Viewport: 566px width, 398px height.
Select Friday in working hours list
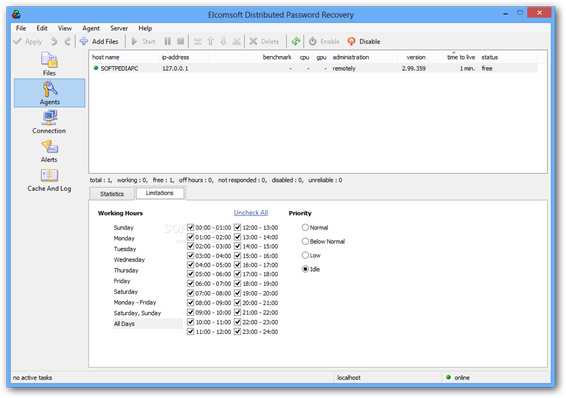click(122, 281)
